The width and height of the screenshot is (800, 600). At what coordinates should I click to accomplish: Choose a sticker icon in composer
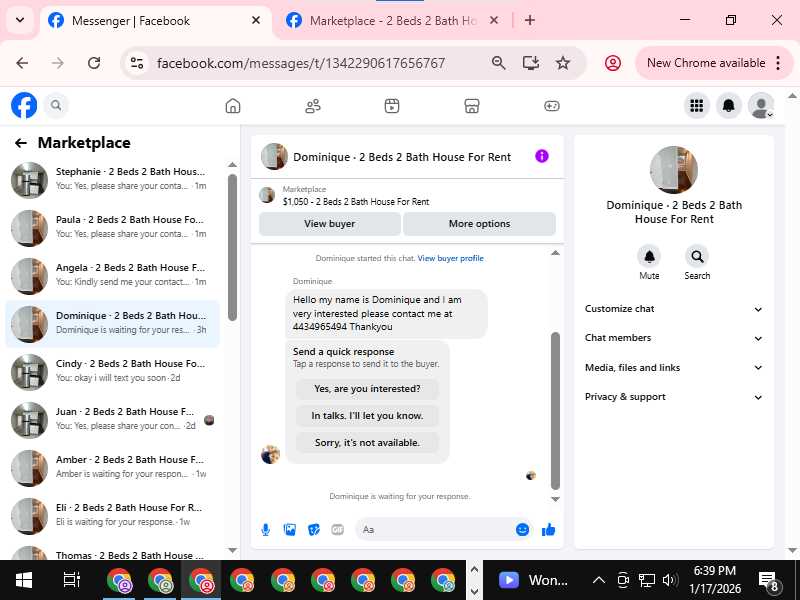click(x=314, y=530)
